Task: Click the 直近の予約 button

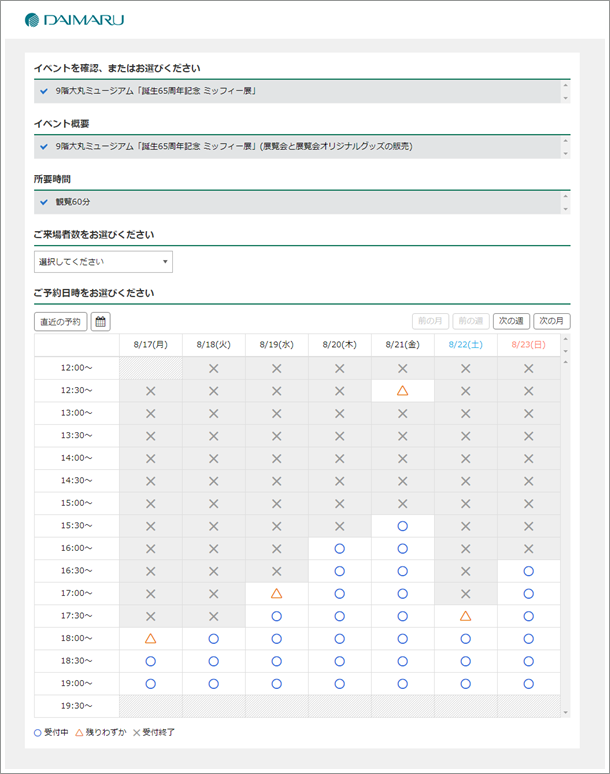Action: (x=60, y=322)
